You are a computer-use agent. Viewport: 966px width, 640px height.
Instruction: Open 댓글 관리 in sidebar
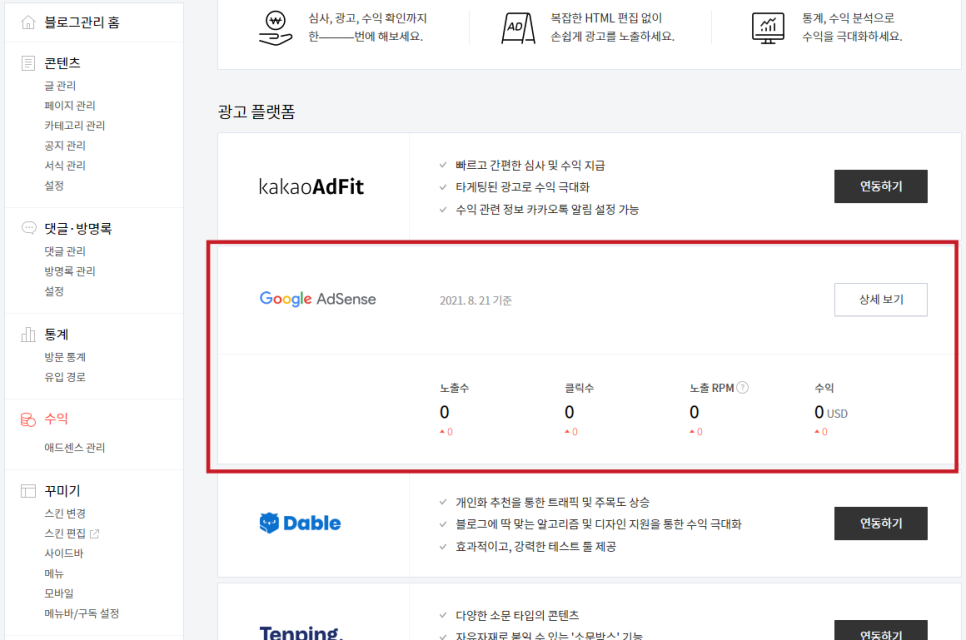click(x=65, y=251)
